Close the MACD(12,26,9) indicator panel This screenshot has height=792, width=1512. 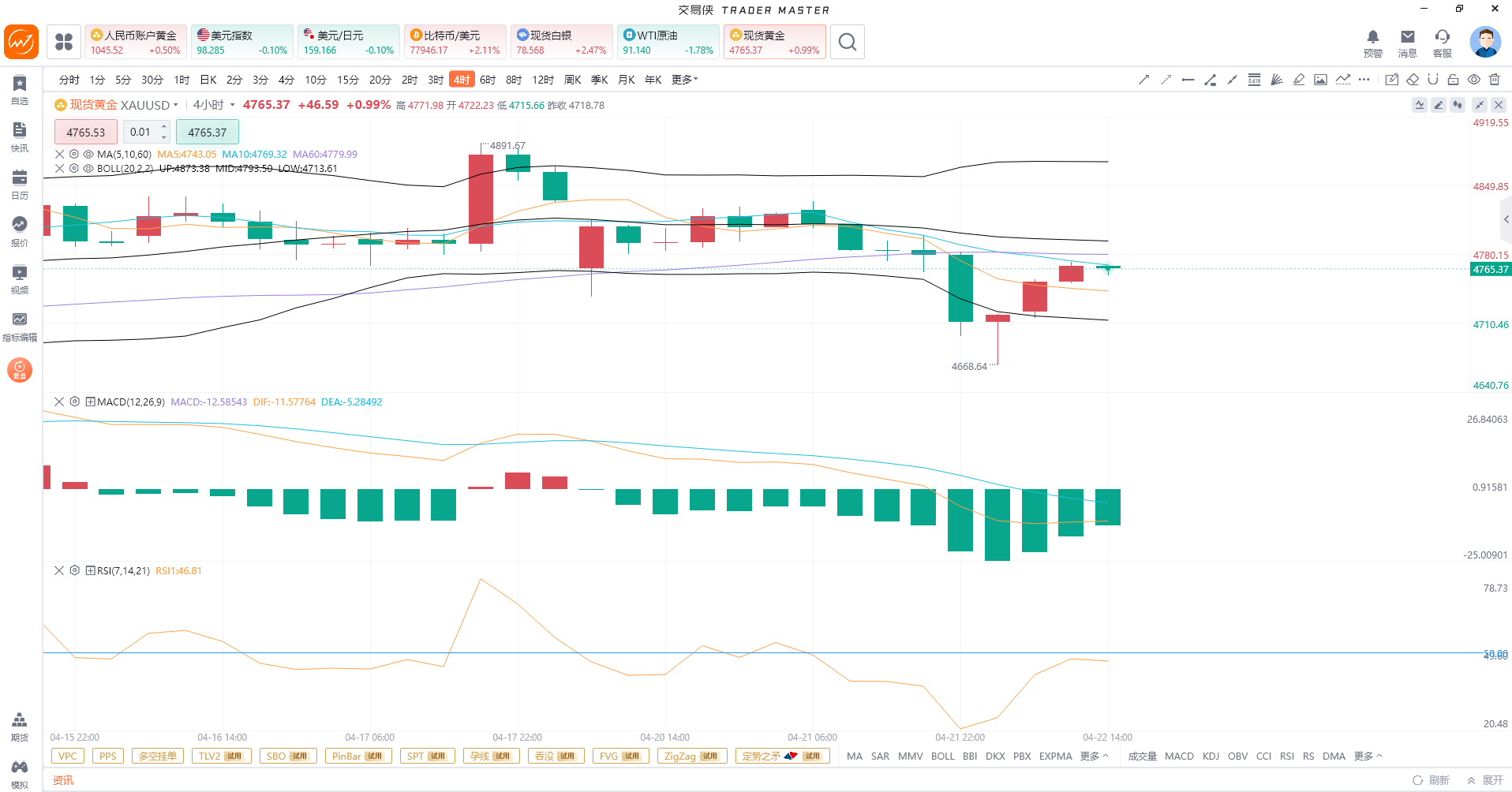59,402
